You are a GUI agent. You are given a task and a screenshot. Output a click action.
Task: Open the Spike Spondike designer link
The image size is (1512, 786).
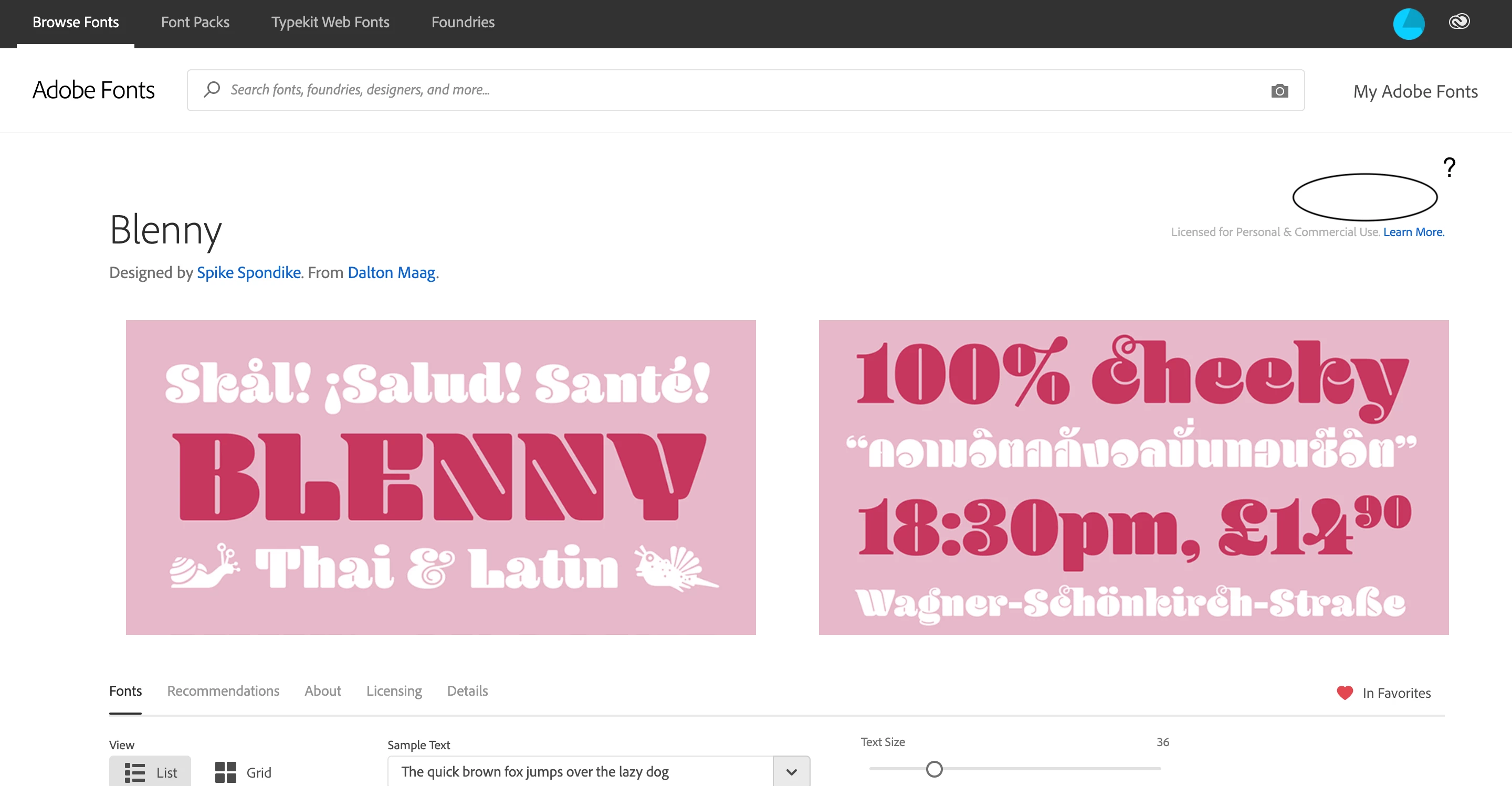pyautogui.click(x=248, y=273)
